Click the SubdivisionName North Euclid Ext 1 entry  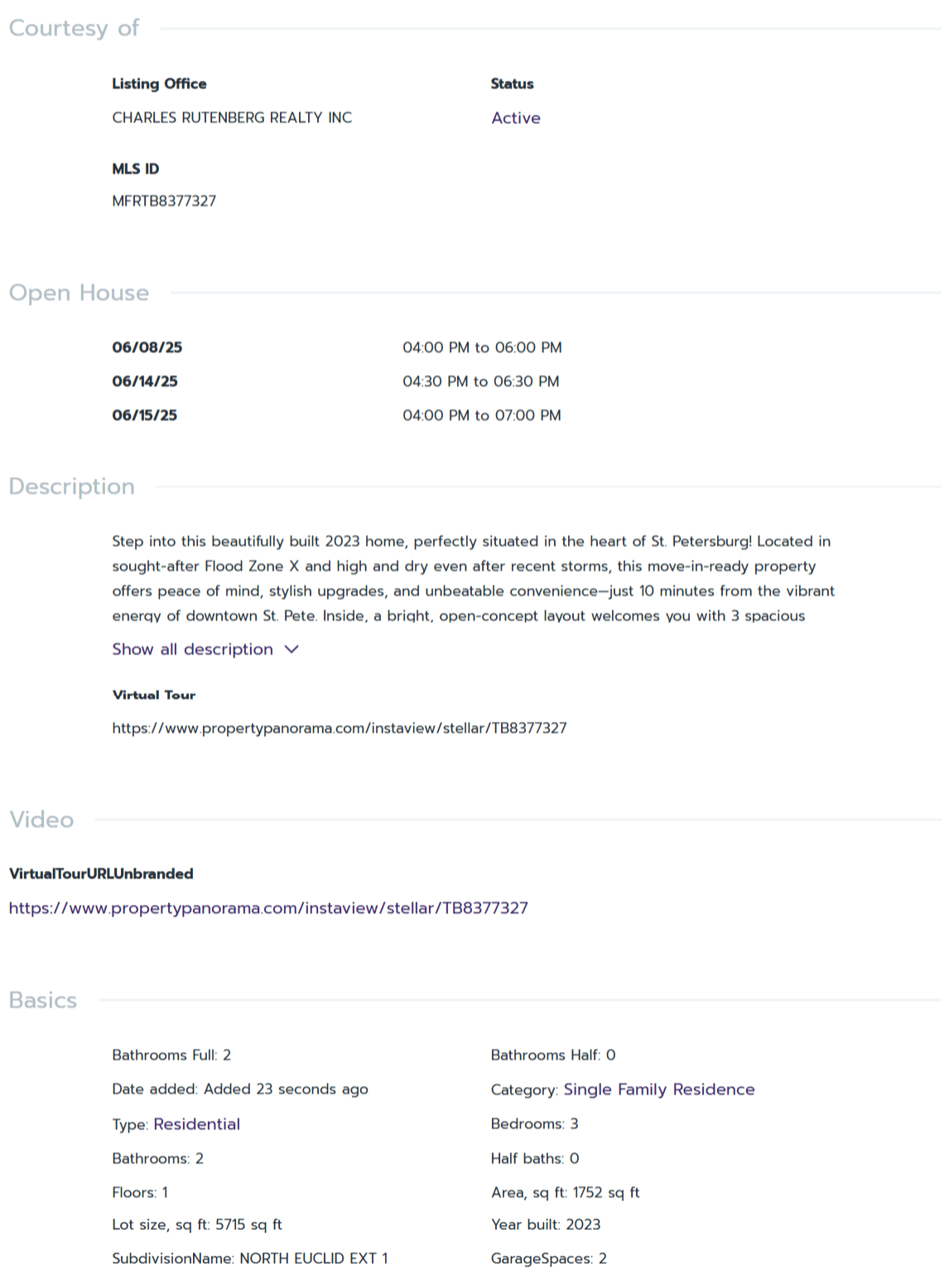250,1259
